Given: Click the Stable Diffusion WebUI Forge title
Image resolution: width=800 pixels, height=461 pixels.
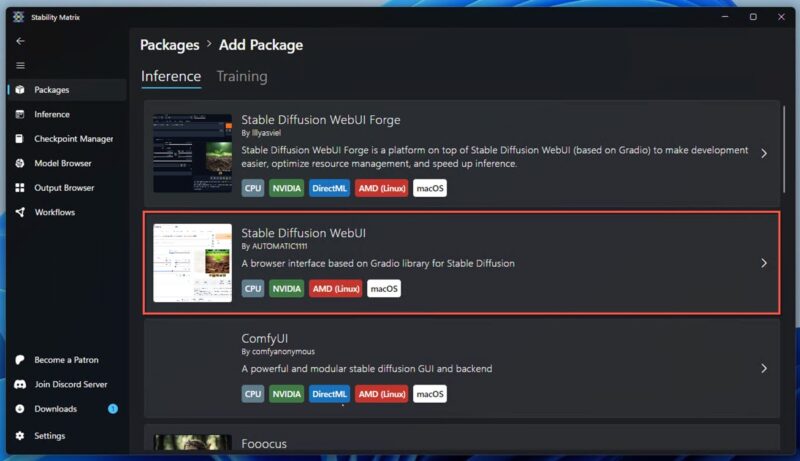Looking at the screenshot, I should pos(320,120).
